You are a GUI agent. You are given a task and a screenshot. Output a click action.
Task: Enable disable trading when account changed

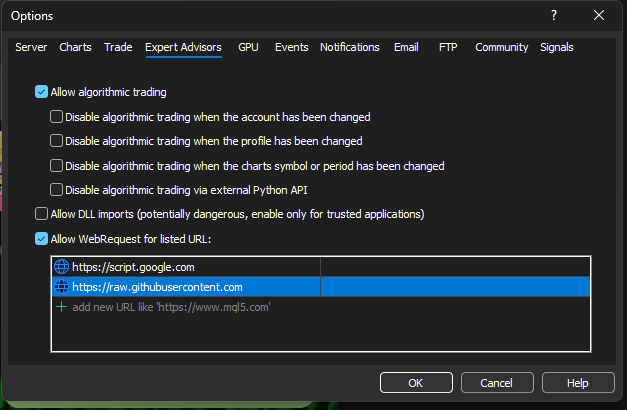tap(57, 117)
